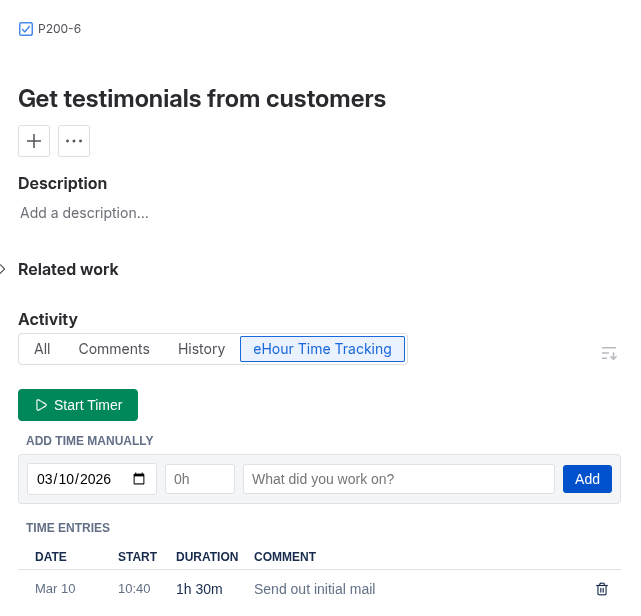Delete the Mar 10 time entry with the trash icon
The width and height of the screenshot is (641, 616).
click(x=602, y=589)
